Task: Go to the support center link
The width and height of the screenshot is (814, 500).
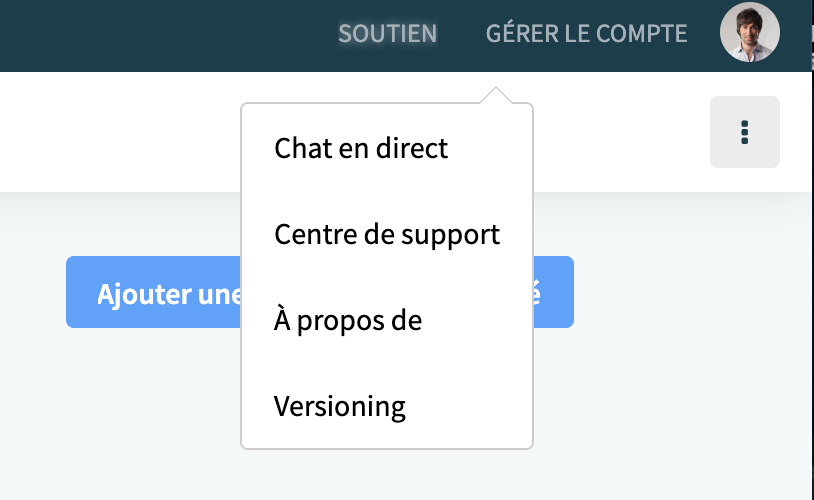Action: click(x=387, y=234)
